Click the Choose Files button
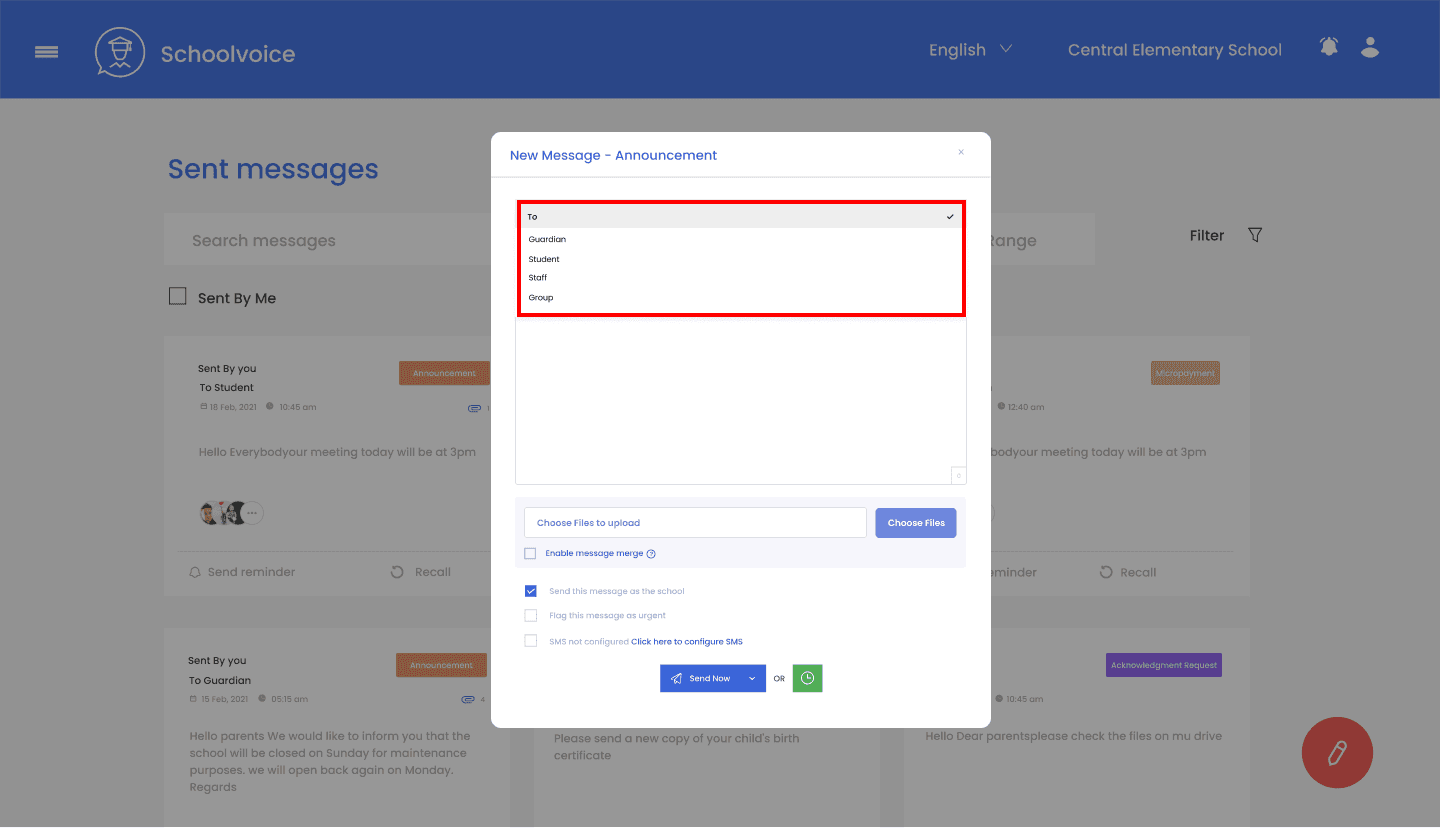This screenshot has height=828, width=1440. tap(915, 522)
